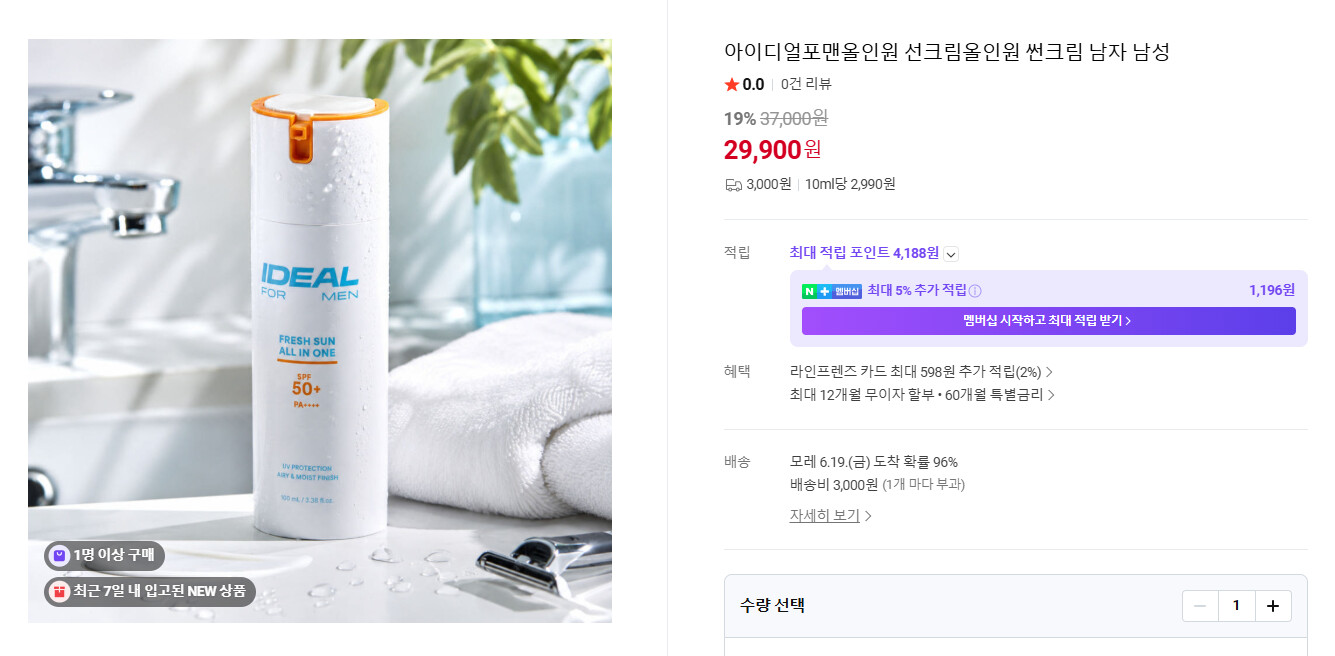Expand the 최대 적립 포인트 dropdown arrow

click(951, 254)
